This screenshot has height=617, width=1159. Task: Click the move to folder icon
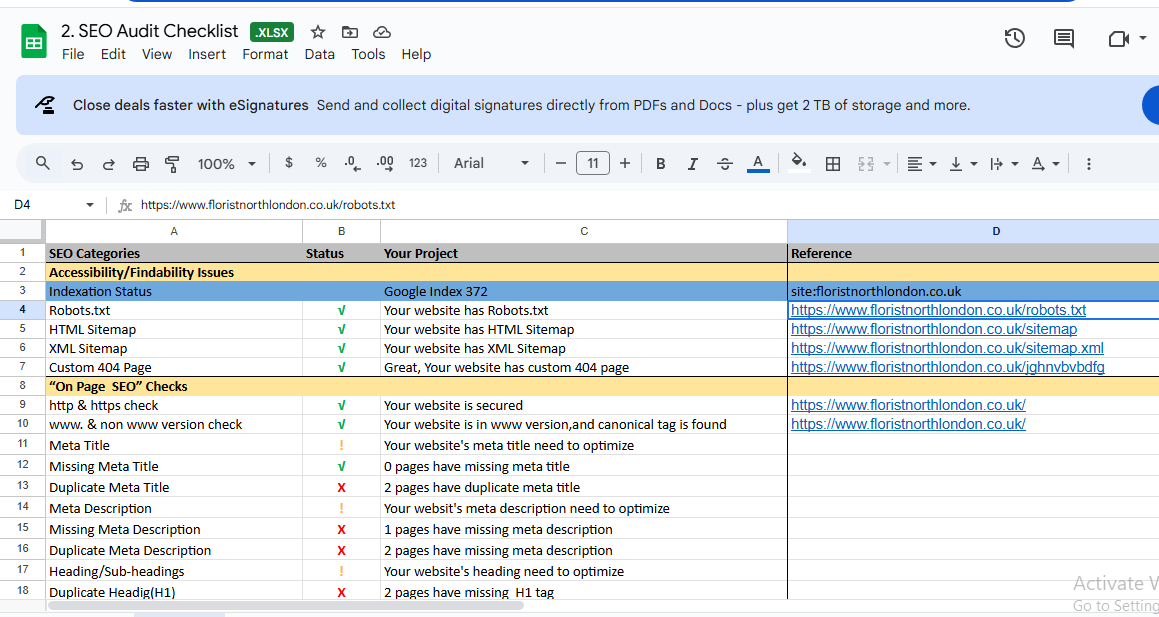[x=350, y=32]
